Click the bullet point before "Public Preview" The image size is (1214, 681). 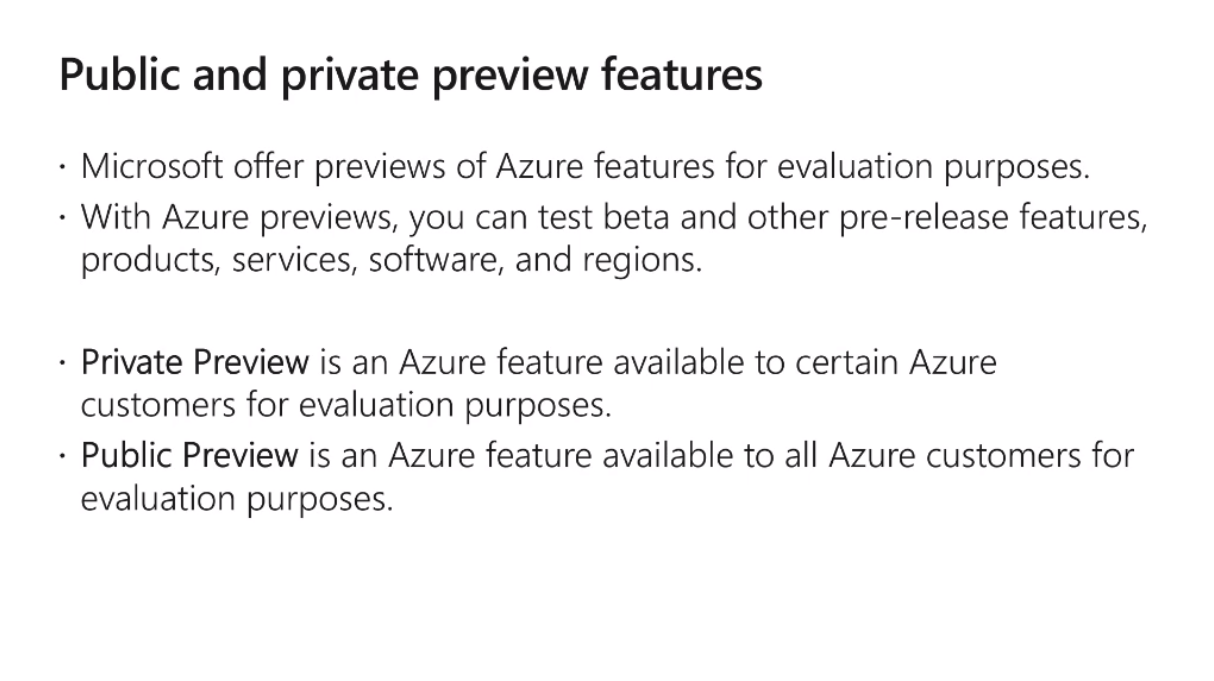[x=64, y=456]
